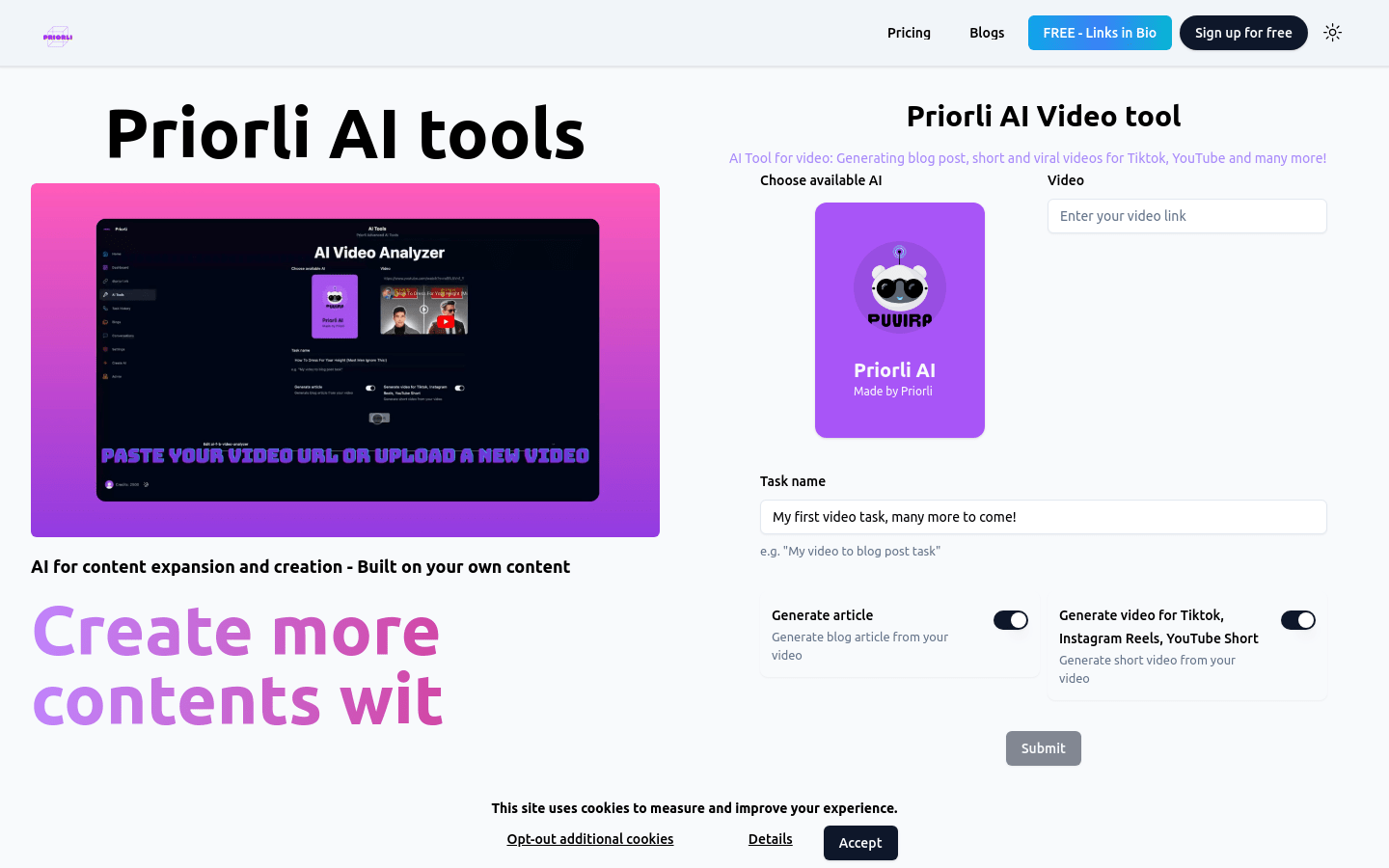This screenshot has width=1389, height=868.
Task: Open the Blogs page
Action: point(987,33)
